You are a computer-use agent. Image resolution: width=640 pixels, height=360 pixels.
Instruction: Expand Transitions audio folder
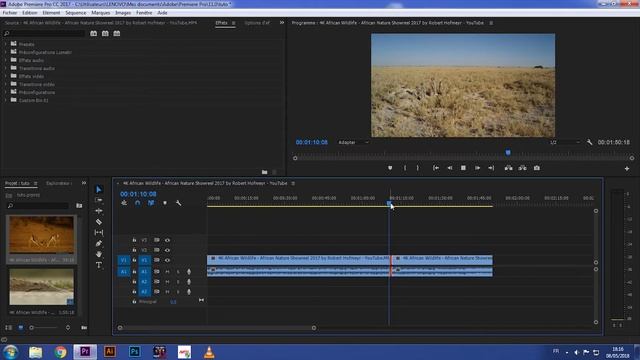(6, 68)
